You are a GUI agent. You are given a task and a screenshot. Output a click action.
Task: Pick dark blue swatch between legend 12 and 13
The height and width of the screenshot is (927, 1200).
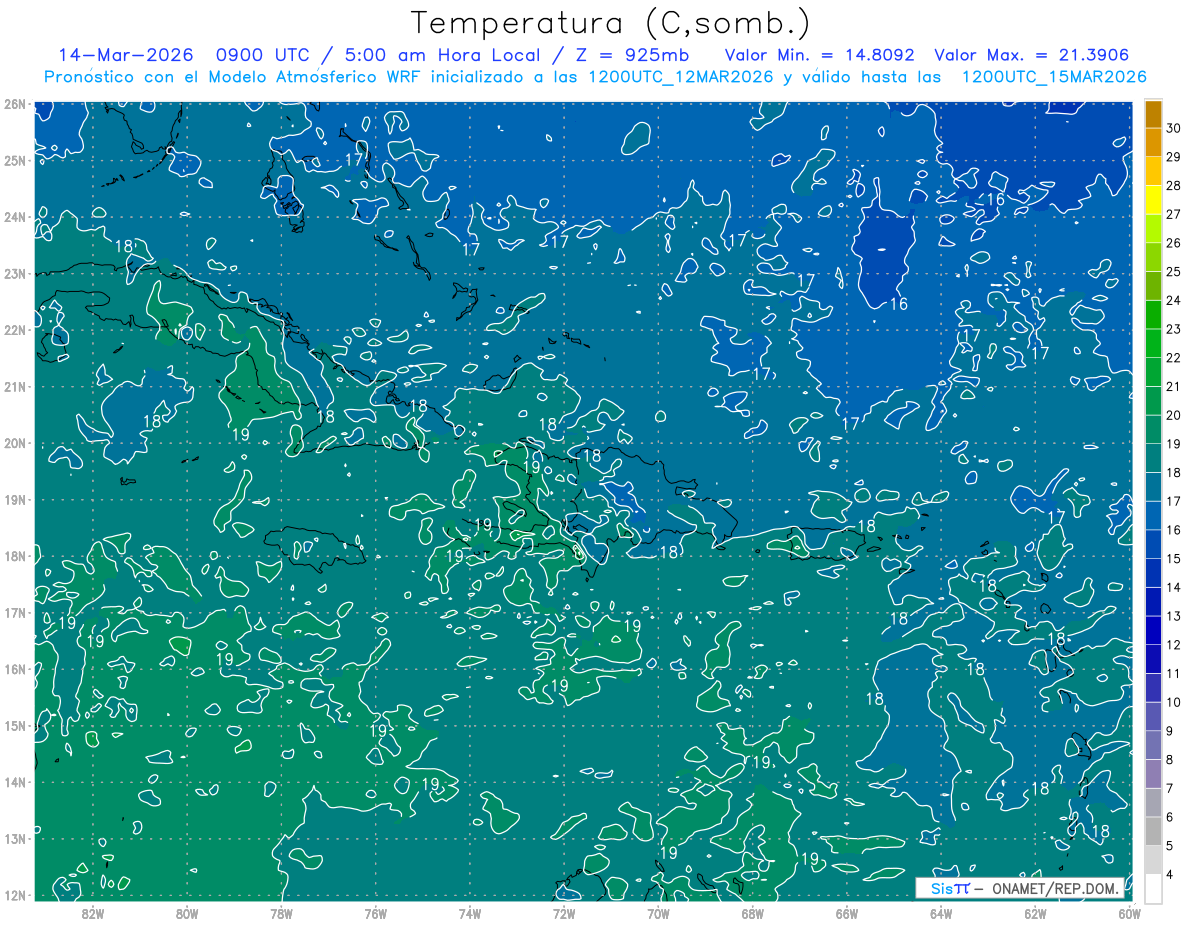[x=1154, y=631]
